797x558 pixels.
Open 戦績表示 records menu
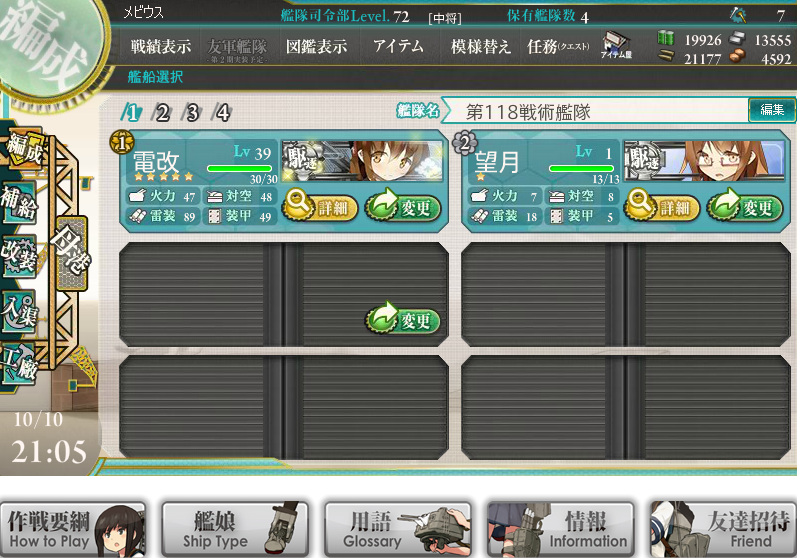tap(161, 46)
